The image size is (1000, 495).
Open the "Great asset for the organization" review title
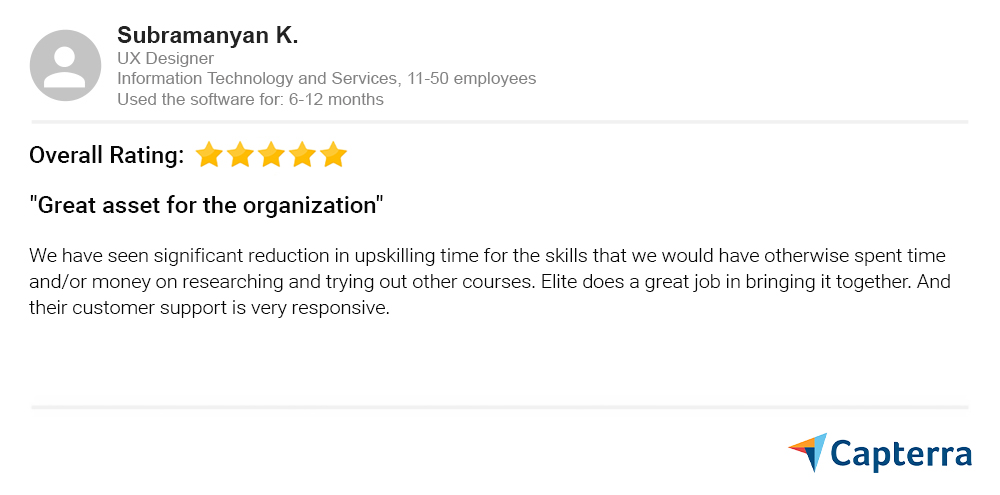coord(207,206)
